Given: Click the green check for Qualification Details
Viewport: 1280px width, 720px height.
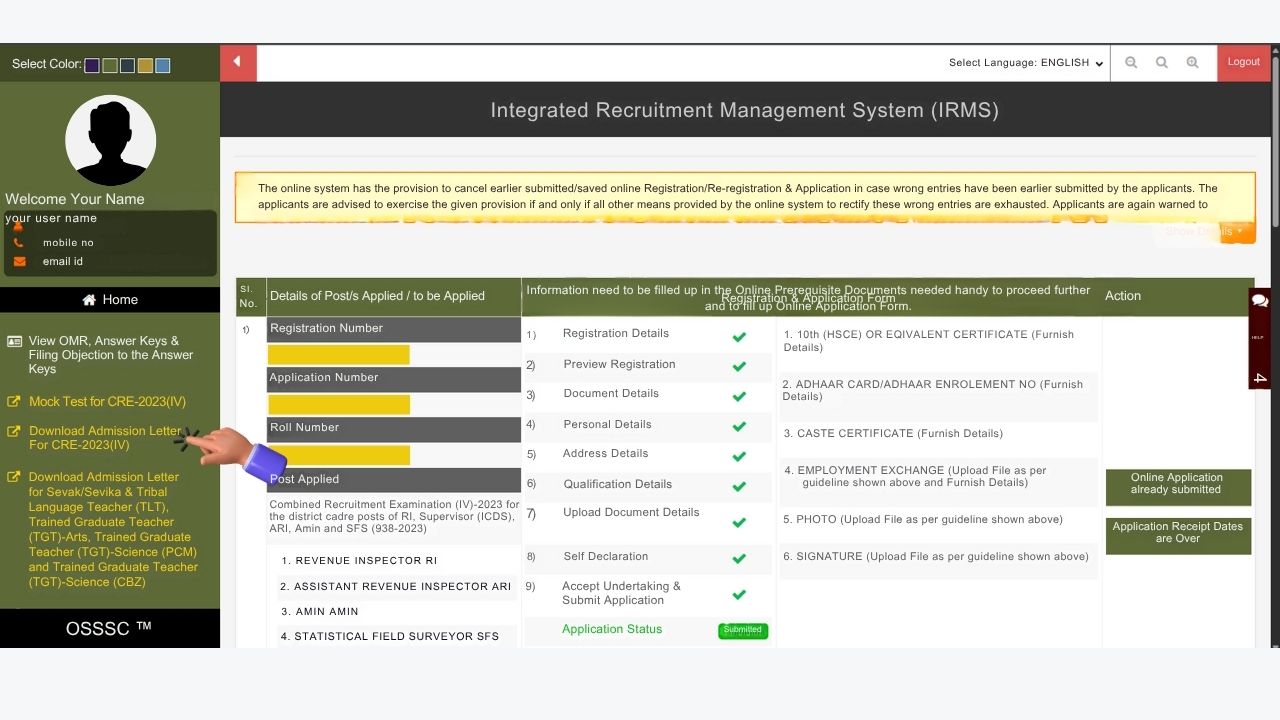Looking at the screenshot, I should tap(739, 487).
